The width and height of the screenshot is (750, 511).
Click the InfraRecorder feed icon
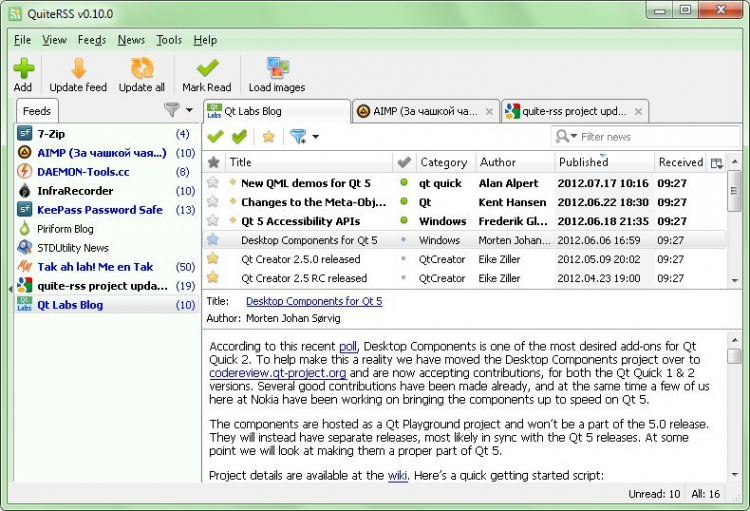click(x=24, y=190)
